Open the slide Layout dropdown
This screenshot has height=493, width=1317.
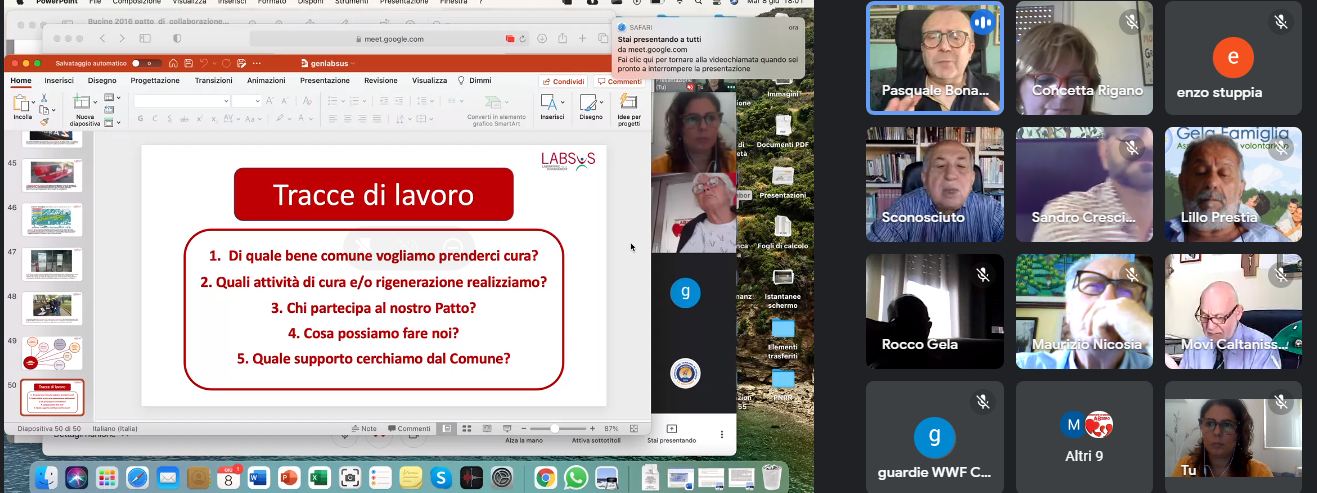(x=112, y=98)
